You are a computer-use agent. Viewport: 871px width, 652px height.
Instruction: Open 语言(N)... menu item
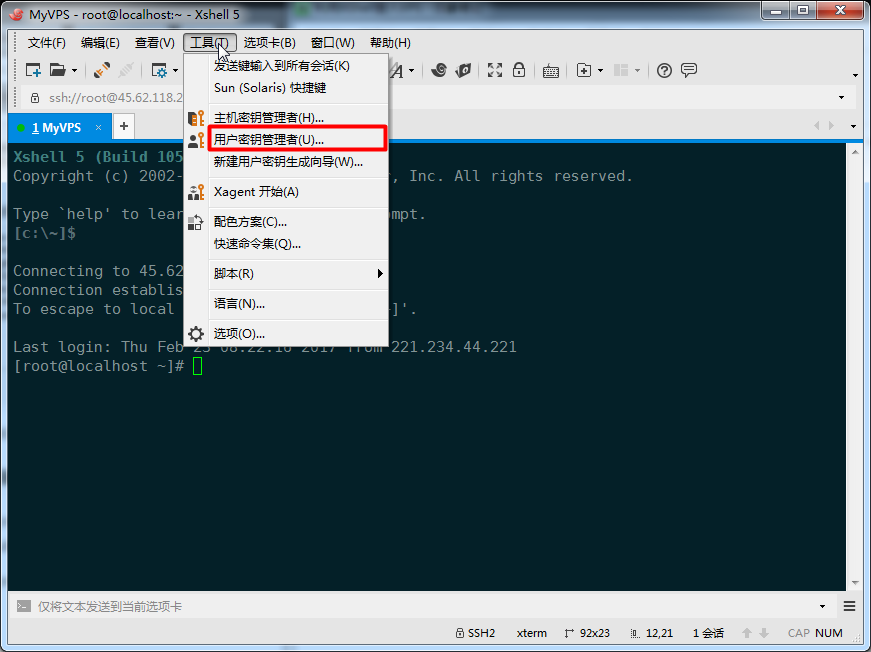tap(287, 303)
